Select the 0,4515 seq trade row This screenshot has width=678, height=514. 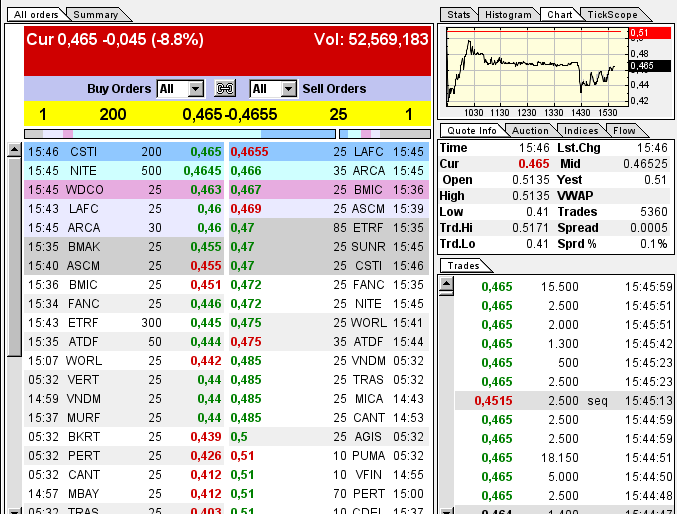(x=564, y=401)
